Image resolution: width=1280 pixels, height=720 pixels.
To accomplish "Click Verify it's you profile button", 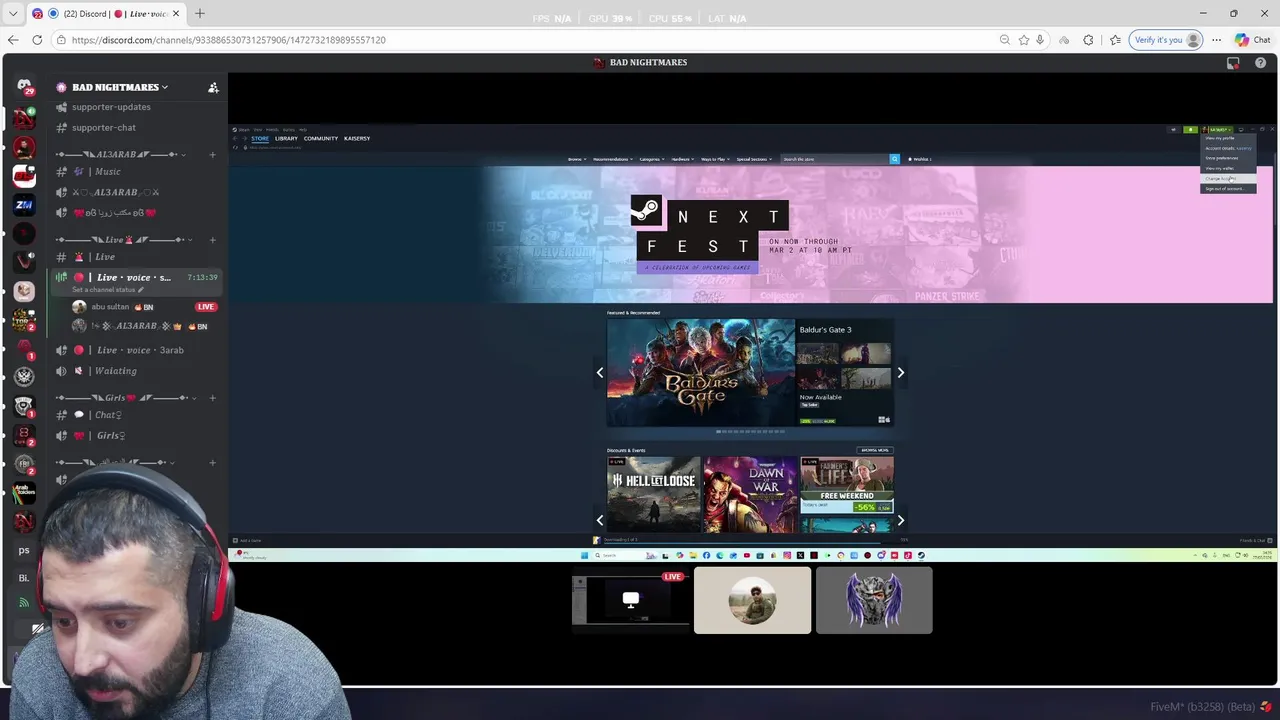I will 1166,40.
